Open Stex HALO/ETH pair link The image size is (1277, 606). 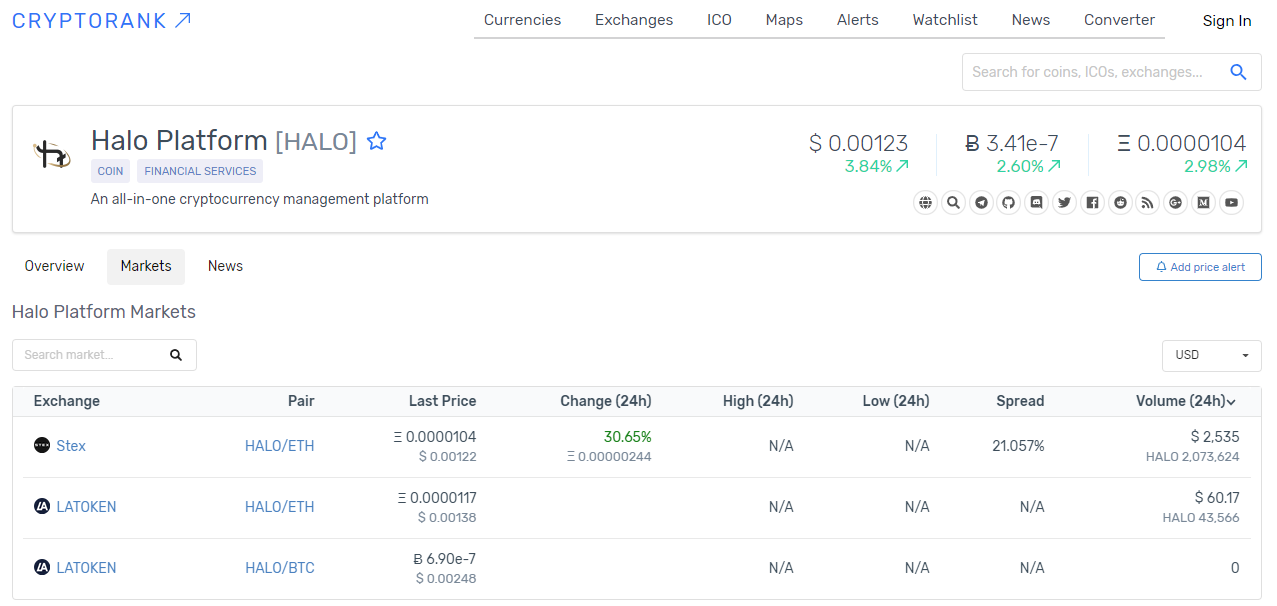click(x=279, y=446)
